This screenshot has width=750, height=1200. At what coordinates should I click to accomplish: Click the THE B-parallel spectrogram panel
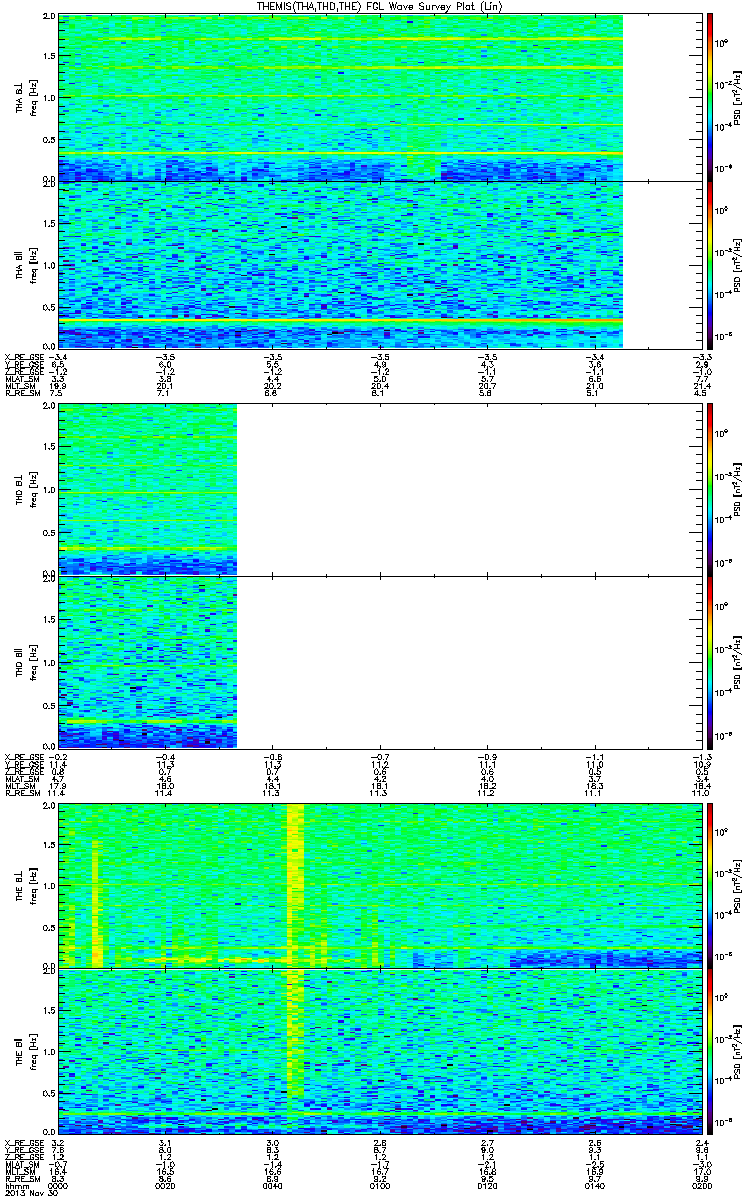point(378,1051)
